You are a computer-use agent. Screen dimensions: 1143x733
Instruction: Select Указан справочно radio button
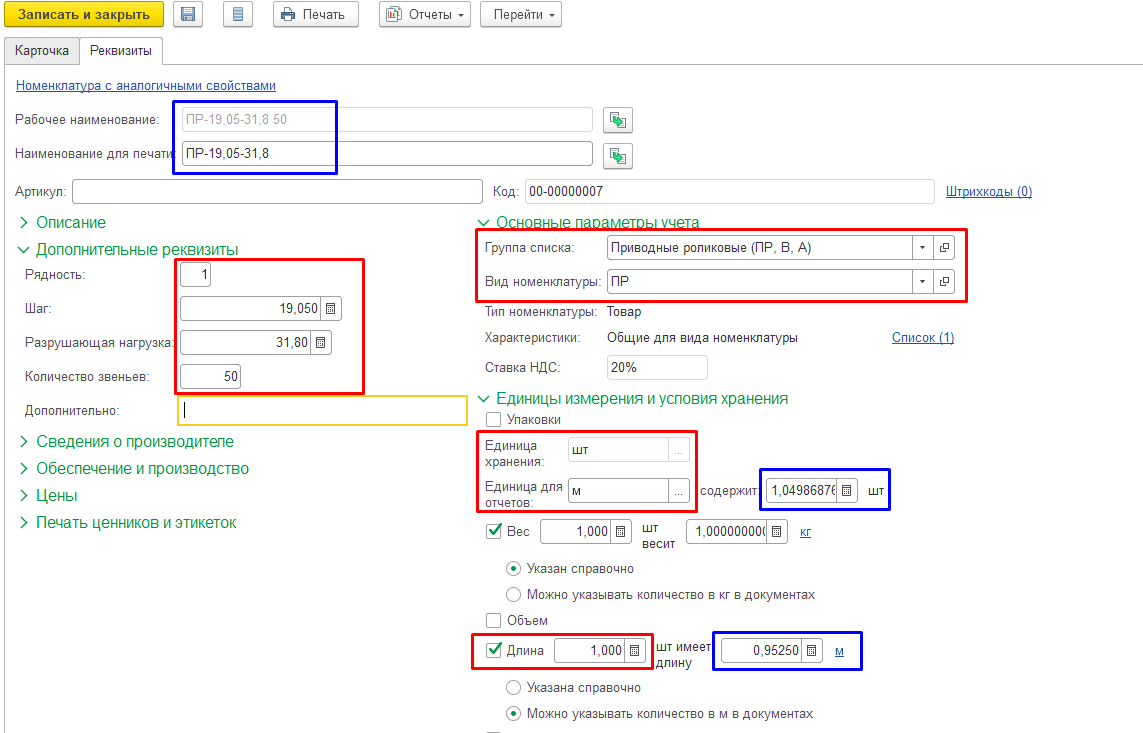(513, 568)
